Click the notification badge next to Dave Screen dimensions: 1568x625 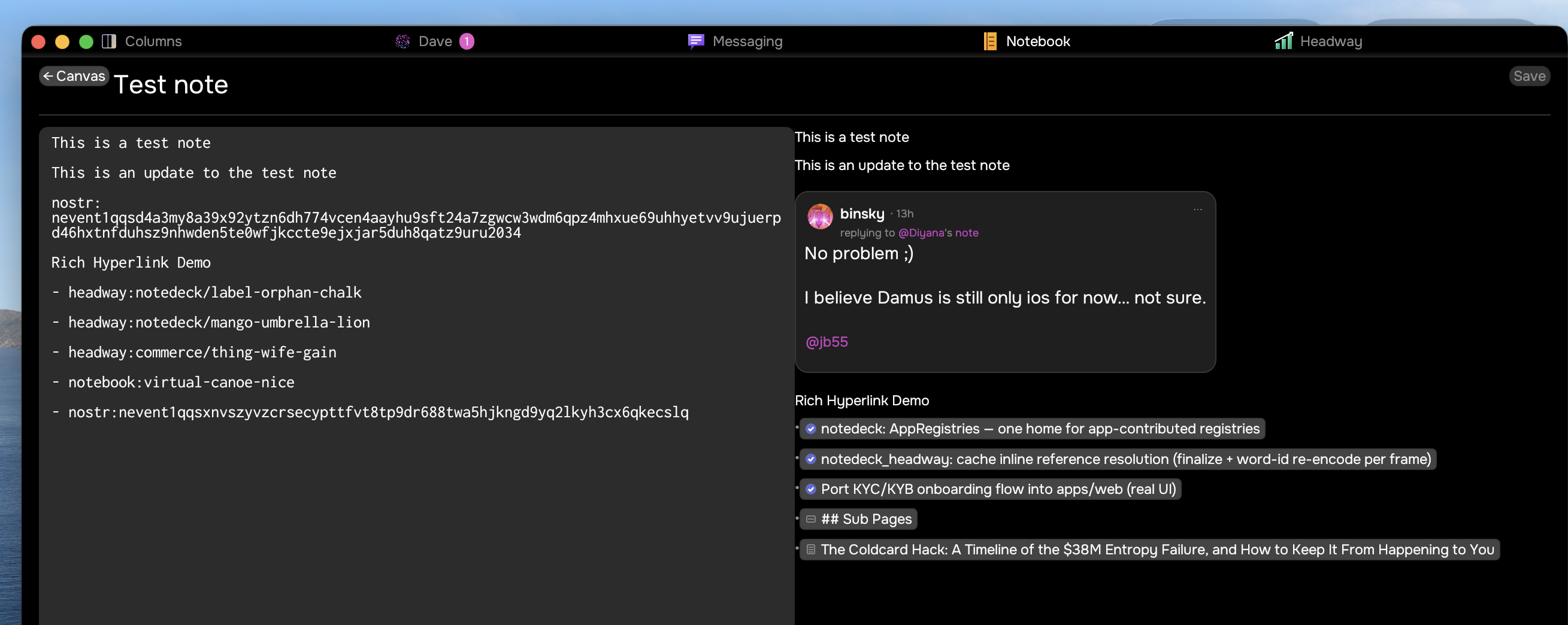tap(467, 41)
